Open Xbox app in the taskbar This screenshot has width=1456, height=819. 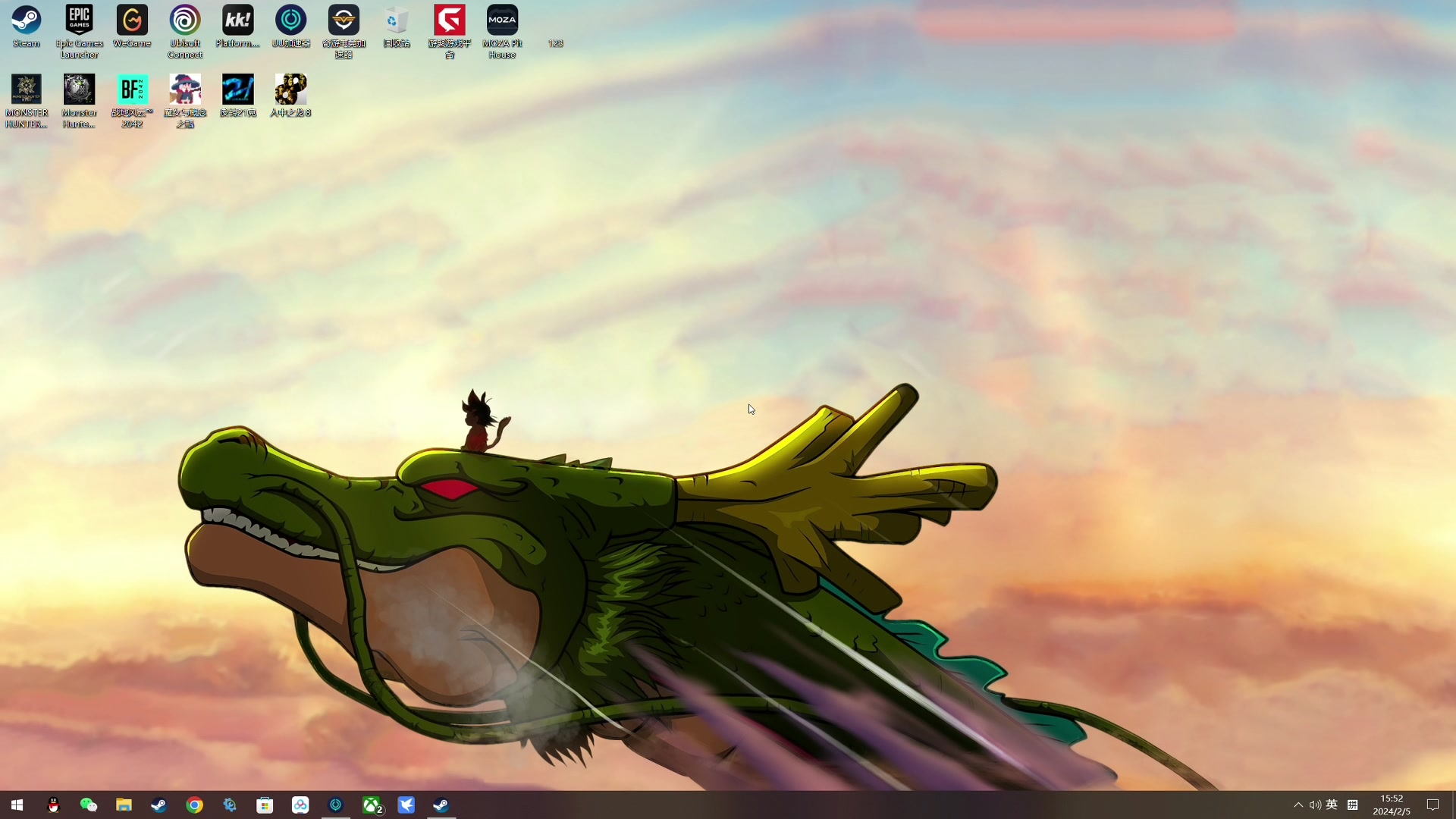click(372, 805)
